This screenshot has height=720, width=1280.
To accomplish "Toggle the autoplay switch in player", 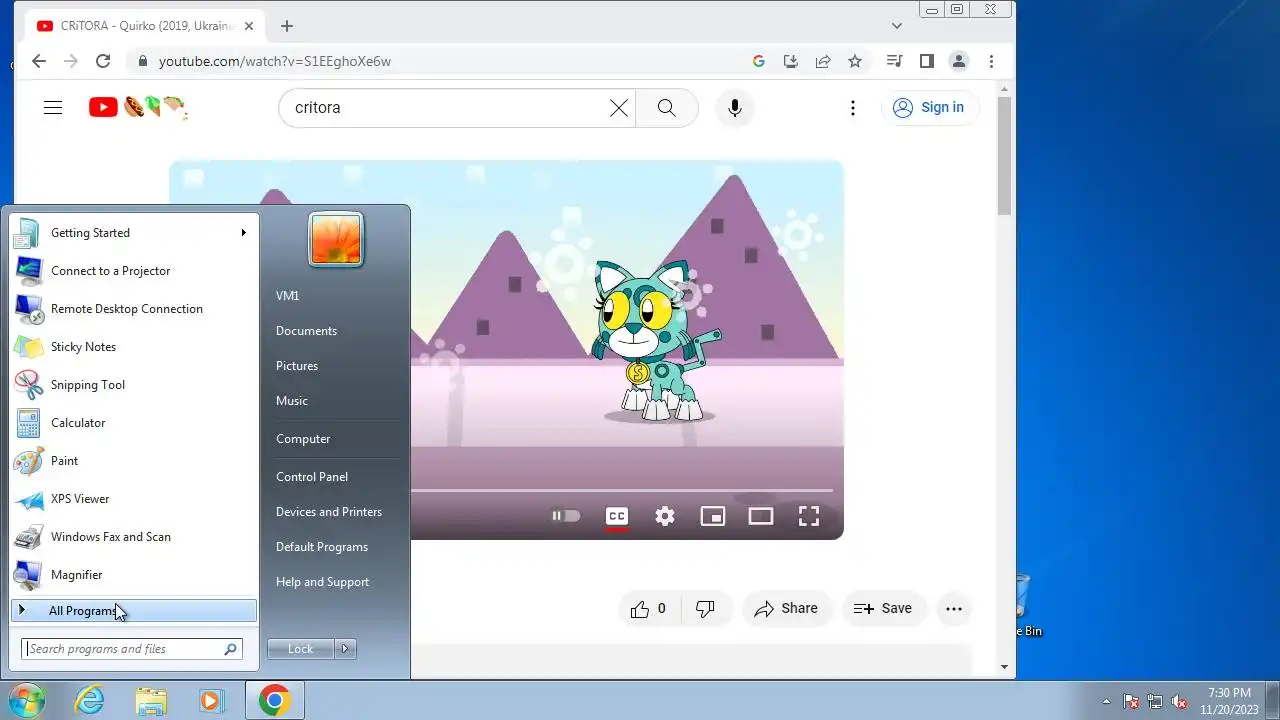I will point(566,516).
